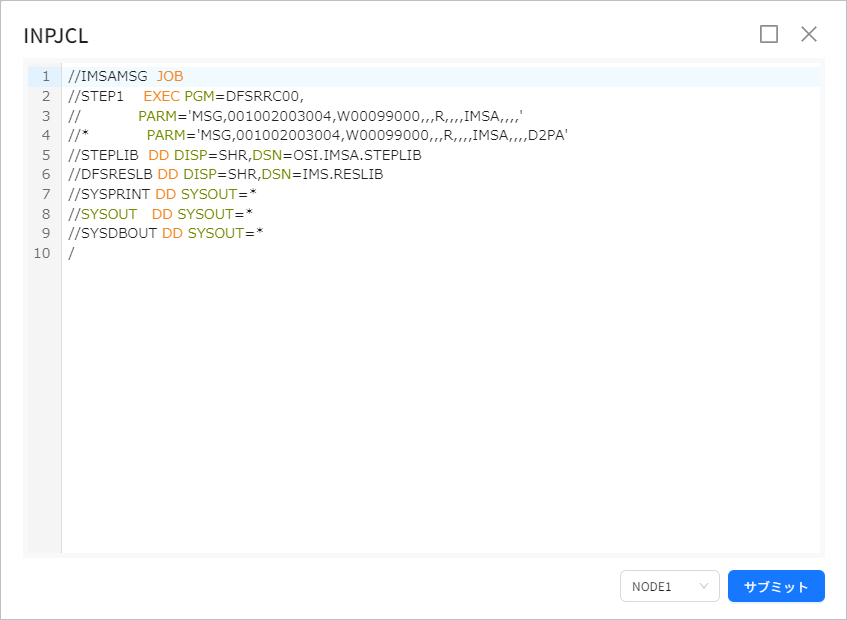
Task: Click line number 1 in the gutter
Action: [x=45, y=75]
